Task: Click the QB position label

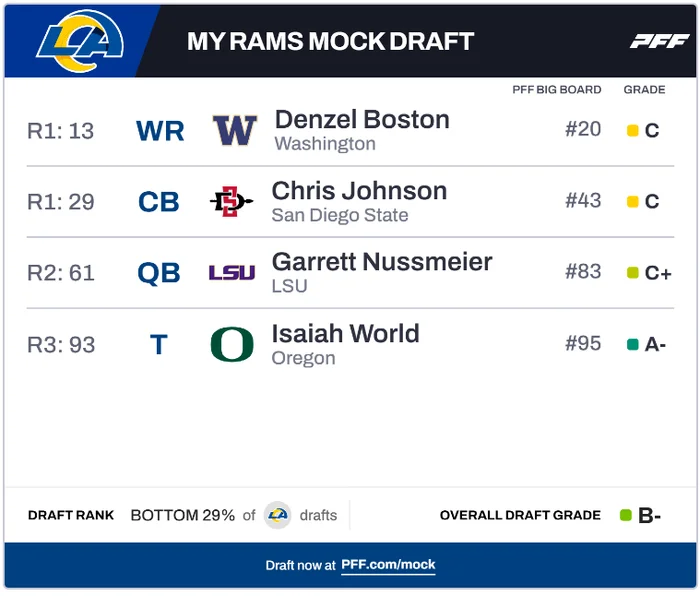Action: (x=159, y=273)
